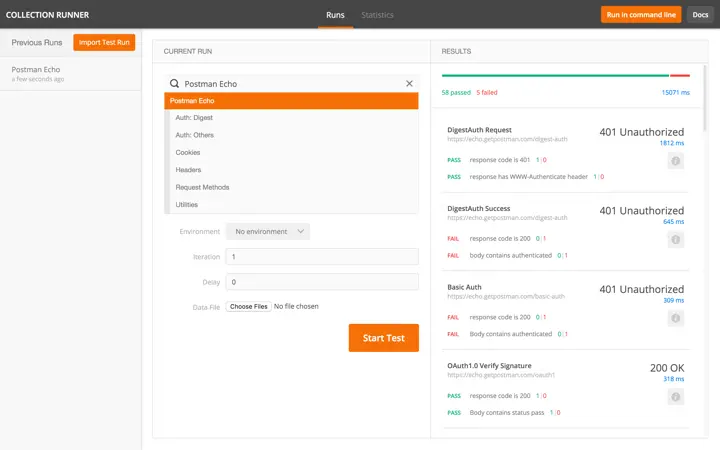Clear the Postman Echo search with X
Viewport: 720px width, 450px height.
click(x=409, y=84)
